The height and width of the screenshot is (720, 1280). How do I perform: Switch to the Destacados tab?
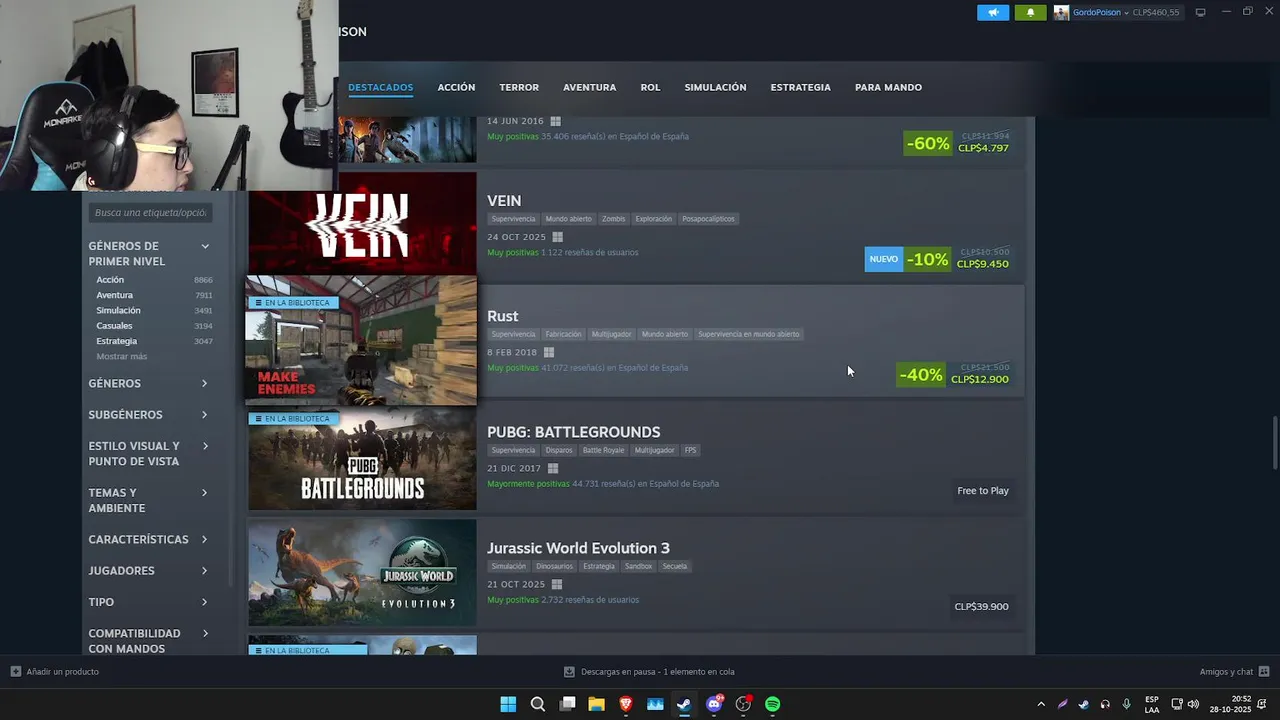380,87
